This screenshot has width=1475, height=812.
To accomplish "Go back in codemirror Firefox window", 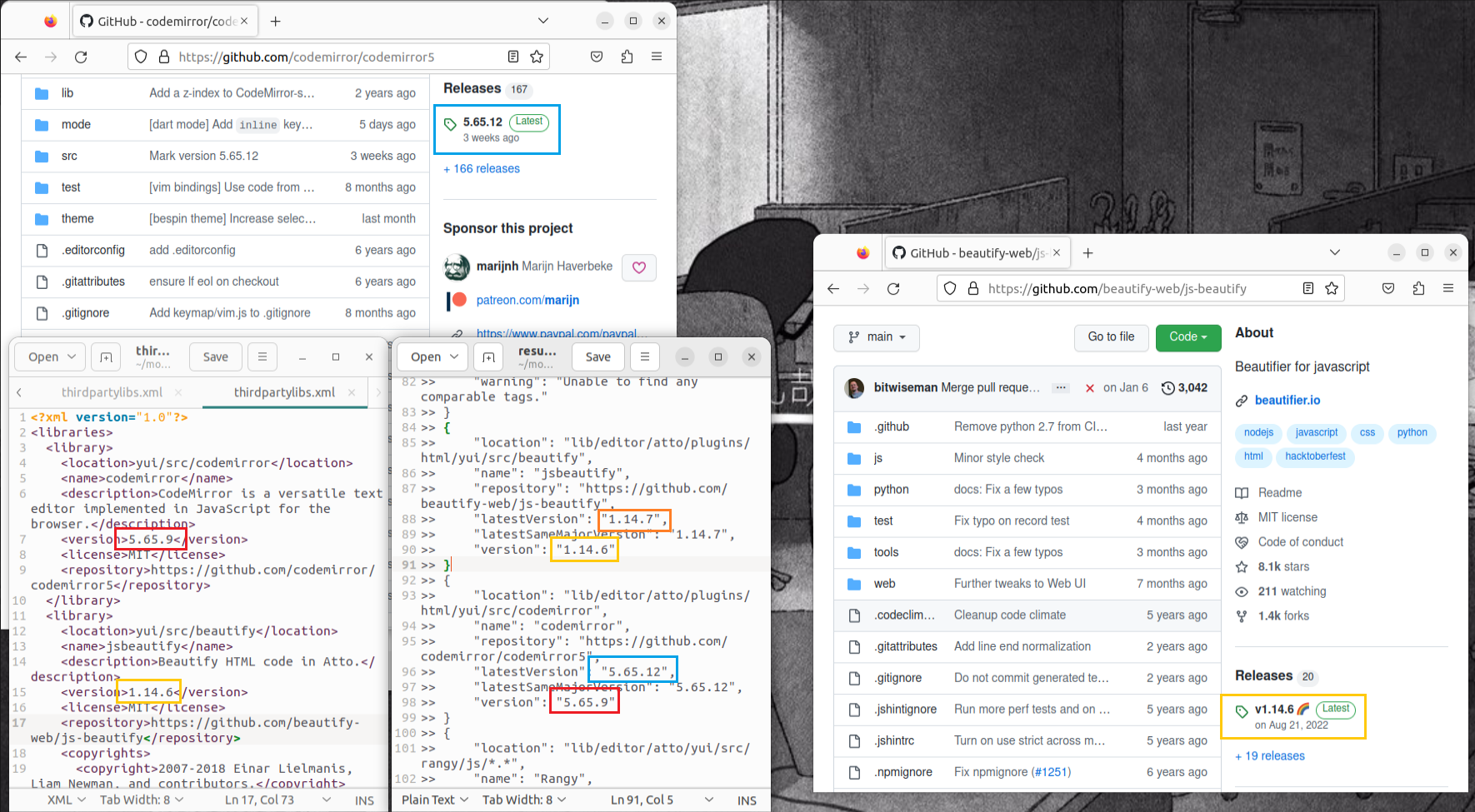I will click(21, 57).
